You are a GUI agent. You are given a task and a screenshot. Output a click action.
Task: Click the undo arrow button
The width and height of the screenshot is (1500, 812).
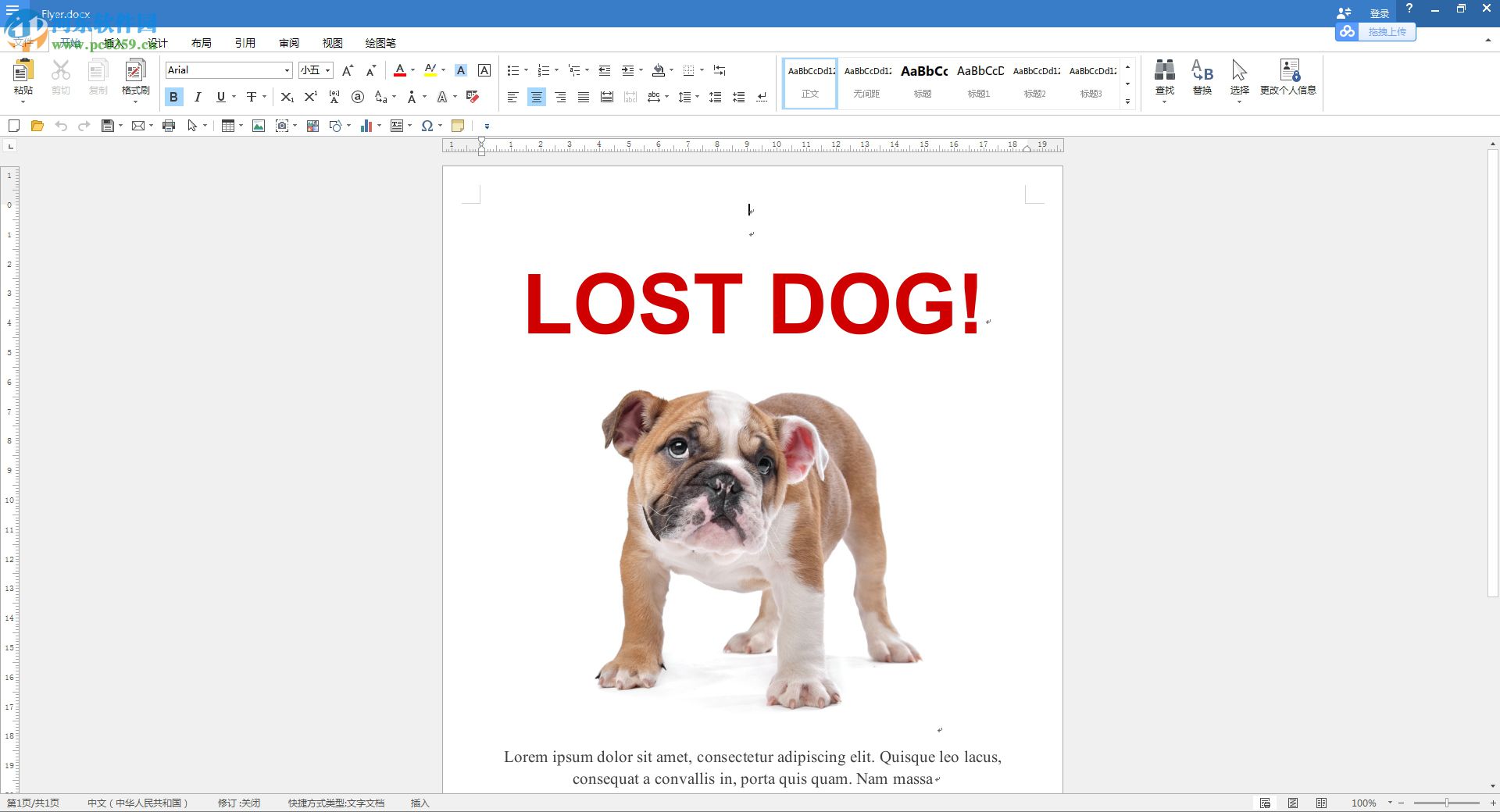click(x=61, y=126)
